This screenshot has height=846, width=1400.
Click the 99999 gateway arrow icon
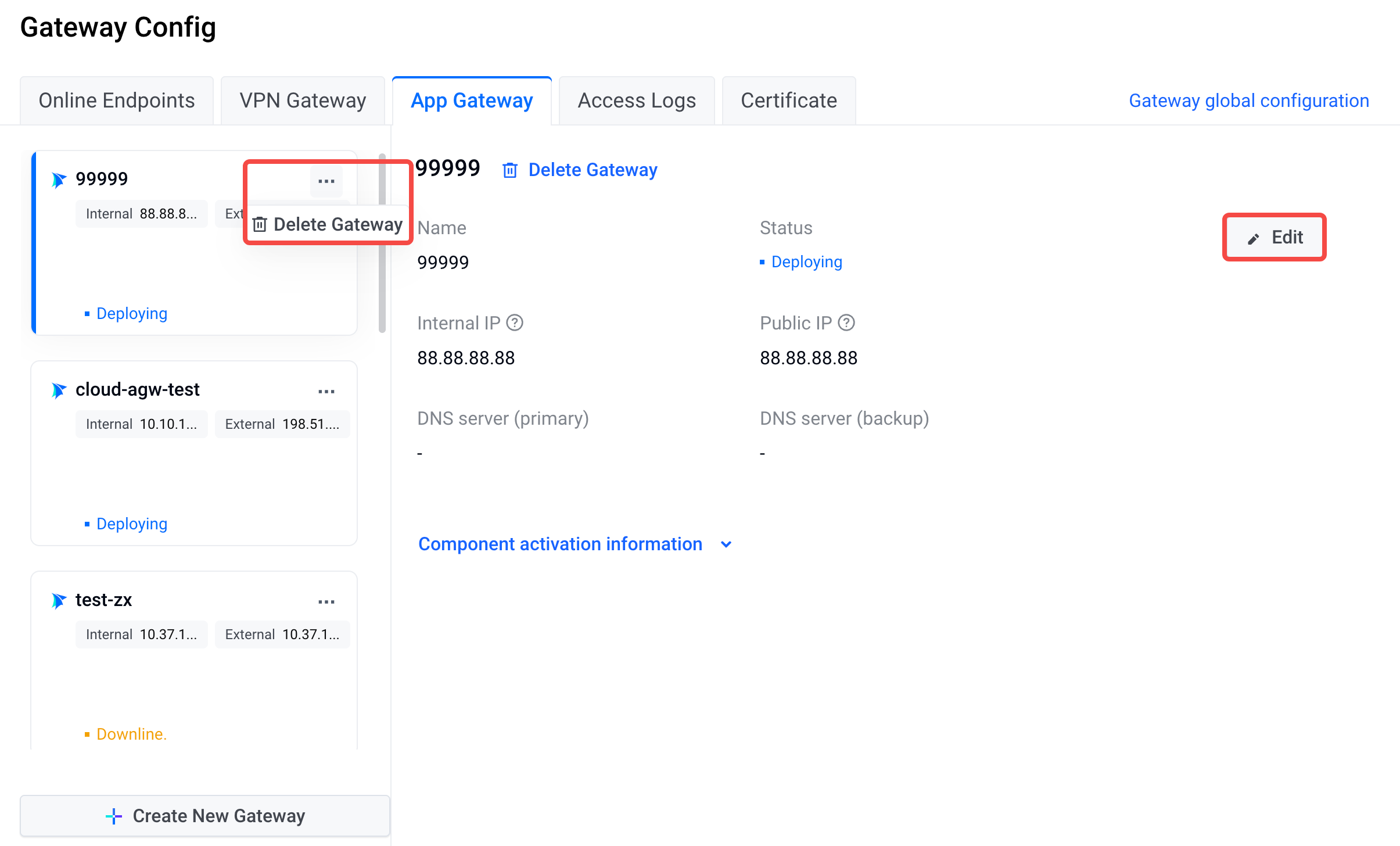pos(59,180)
